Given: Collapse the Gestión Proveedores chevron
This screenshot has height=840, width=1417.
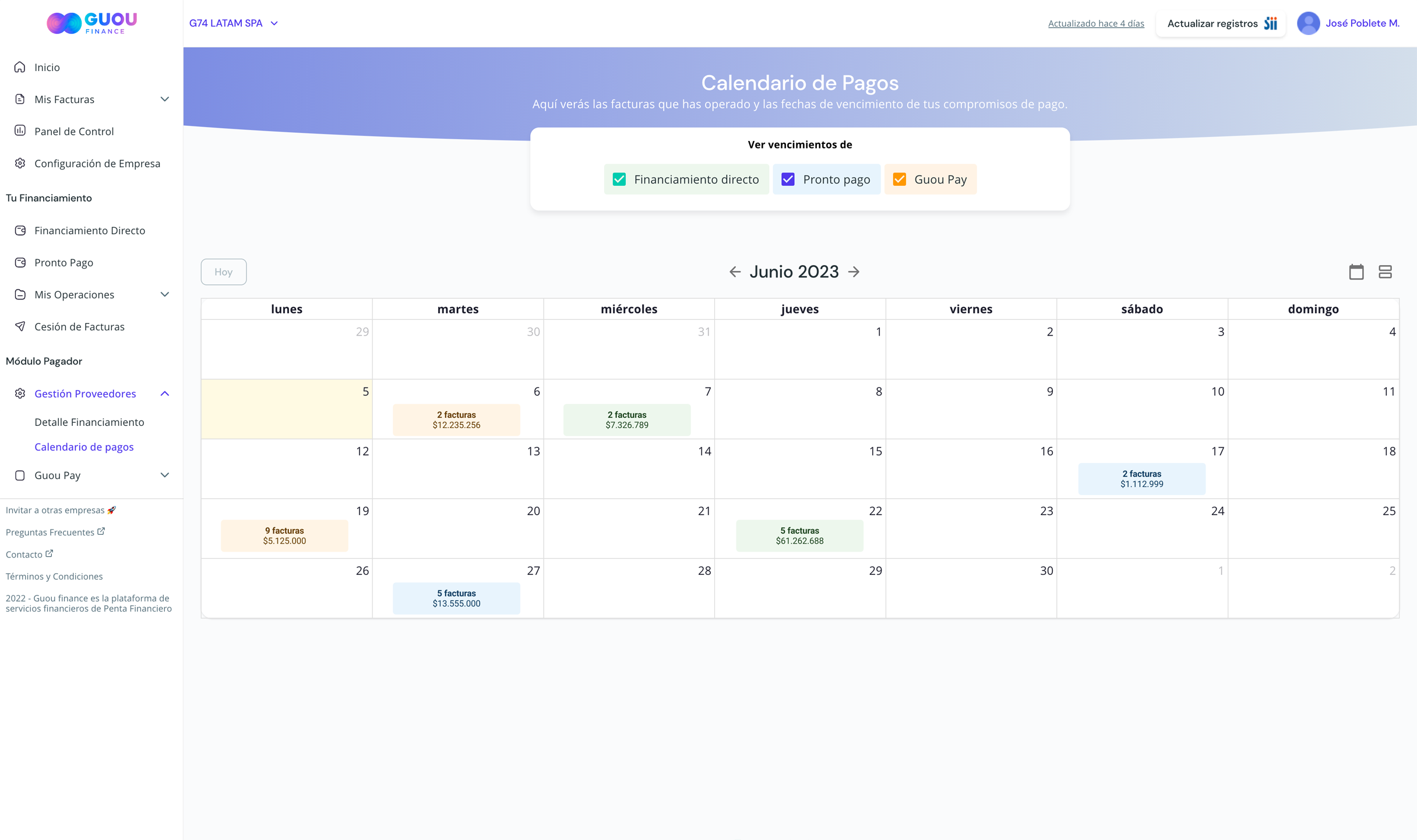Looking at the screenshot, I should 165,394.
